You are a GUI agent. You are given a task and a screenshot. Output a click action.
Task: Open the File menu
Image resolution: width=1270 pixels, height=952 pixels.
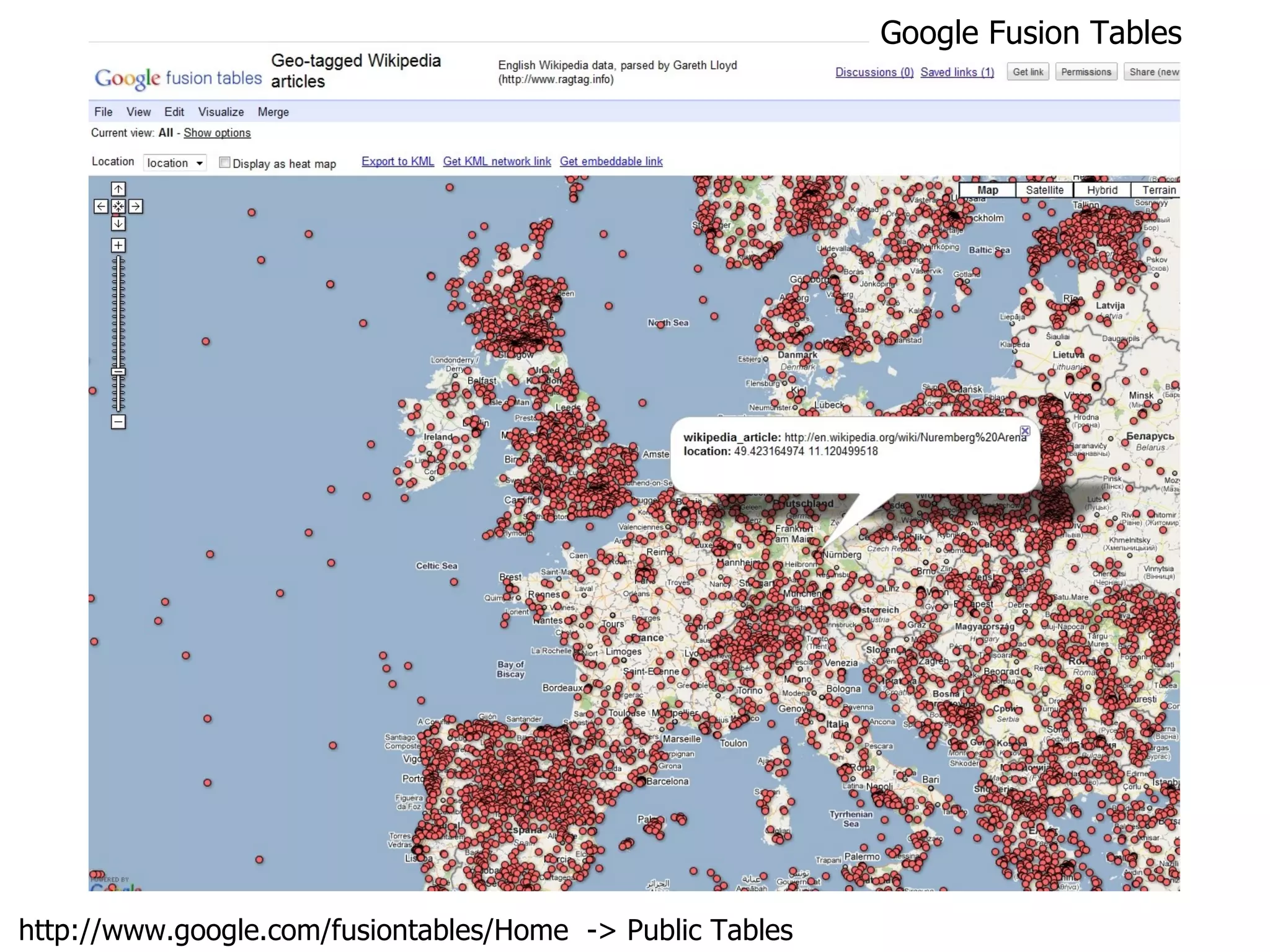pyautogui.click(x=103, y=112)
